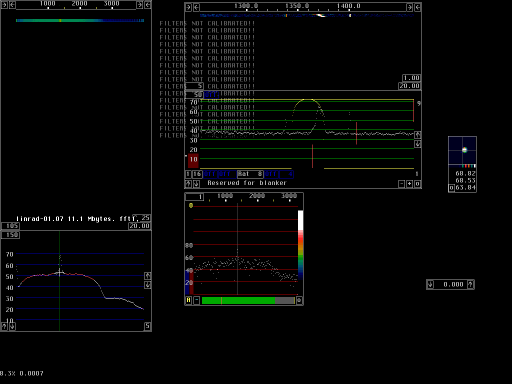Edit the 25 value in wide waterfall
The image size is (512, 384).
(x=142, y=218)
